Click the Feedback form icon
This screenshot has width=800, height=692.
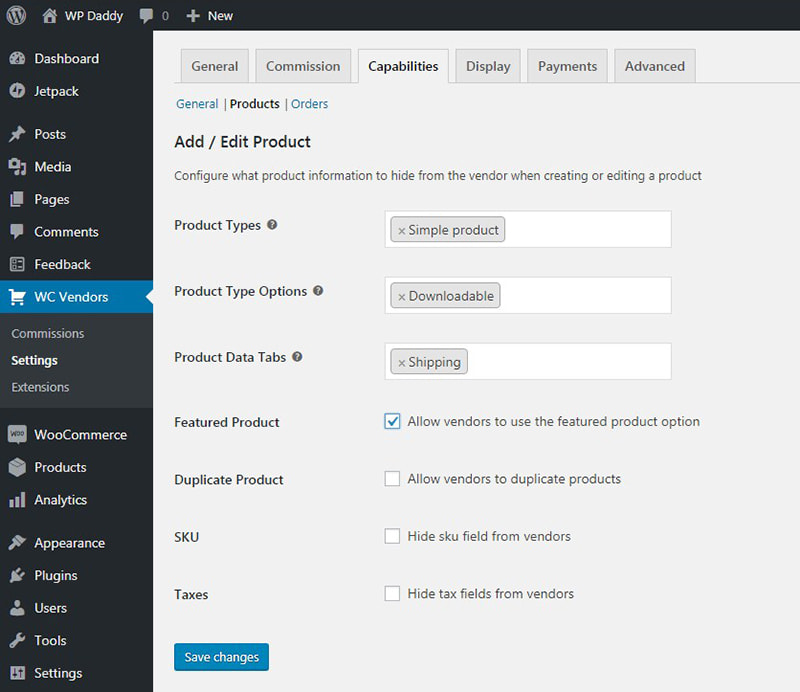point(17,264)
